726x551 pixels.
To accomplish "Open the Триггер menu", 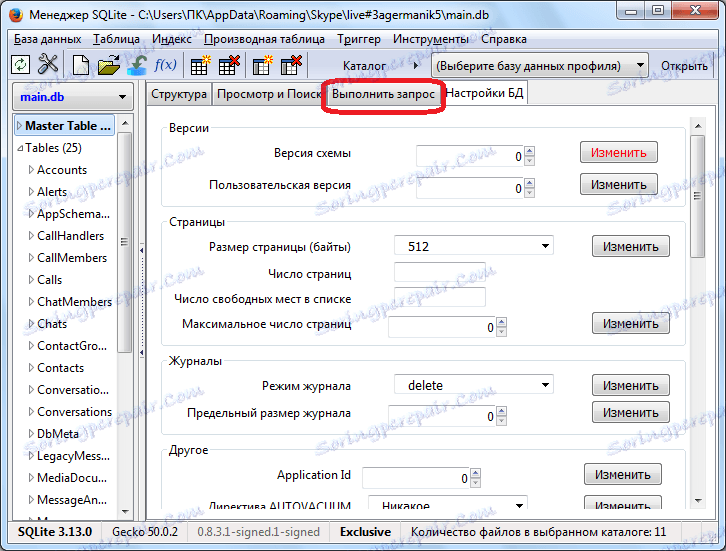I will pos(359,39).
